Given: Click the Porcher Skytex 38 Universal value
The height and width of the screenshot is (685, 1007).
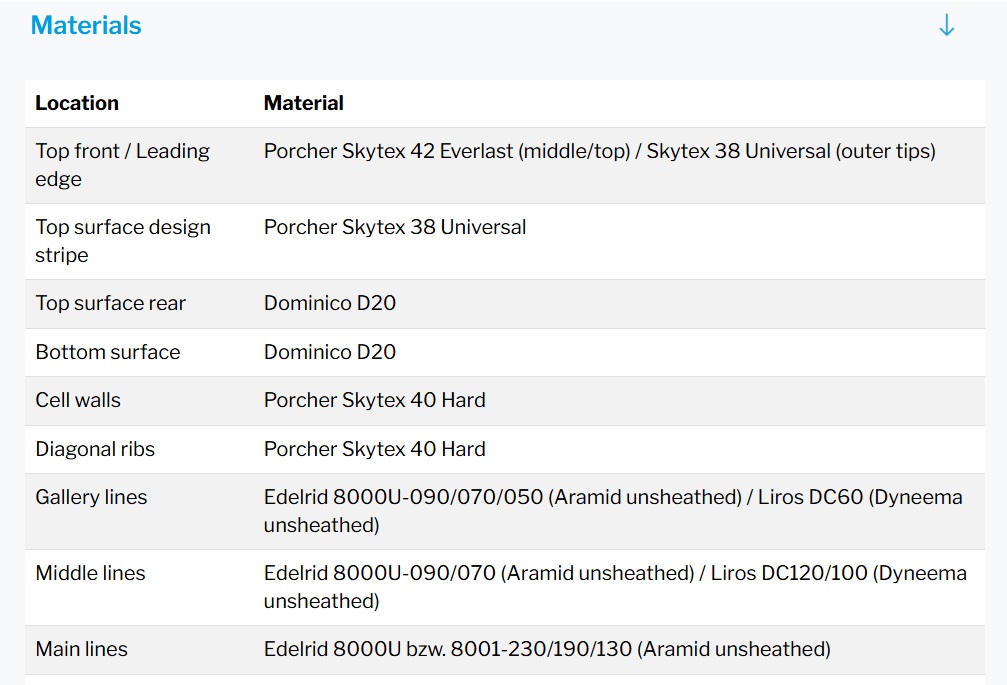Looking at the screenshot, I should point(394,228).
